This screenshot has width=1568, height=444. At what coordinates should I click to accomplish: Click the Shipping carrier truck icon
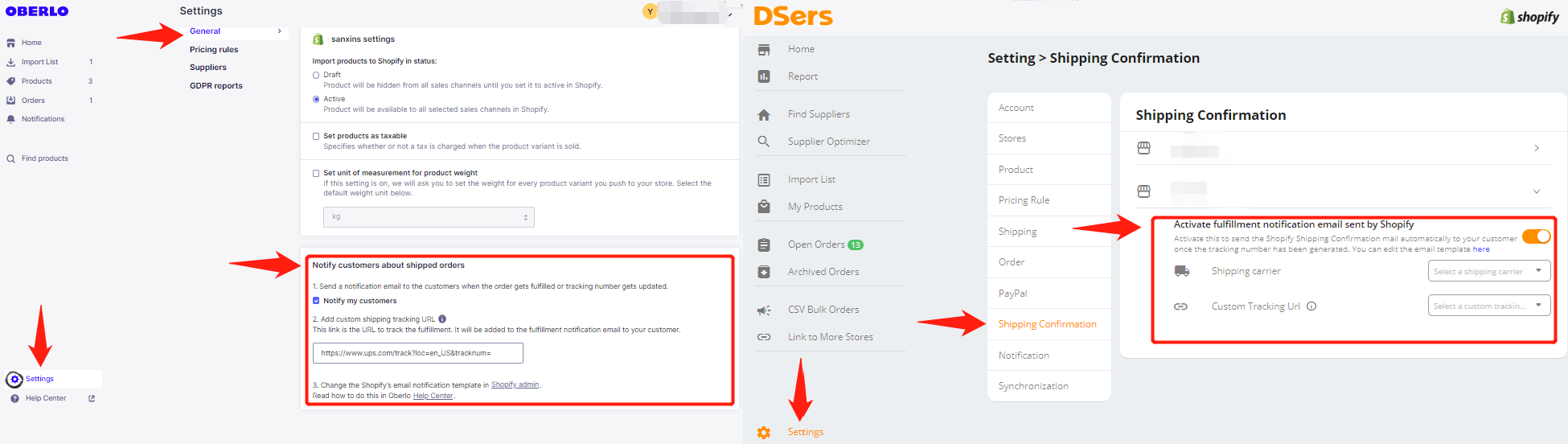[x=1181, y=271]
